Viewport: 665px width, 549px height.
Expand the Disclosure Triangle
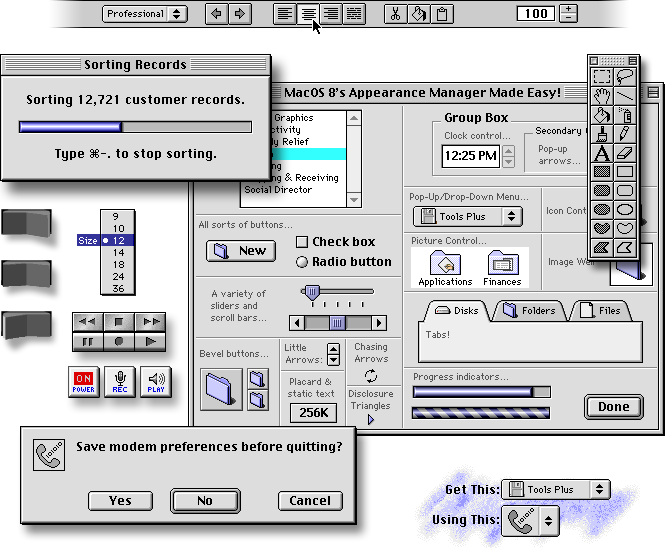click(x=371, y=420)
